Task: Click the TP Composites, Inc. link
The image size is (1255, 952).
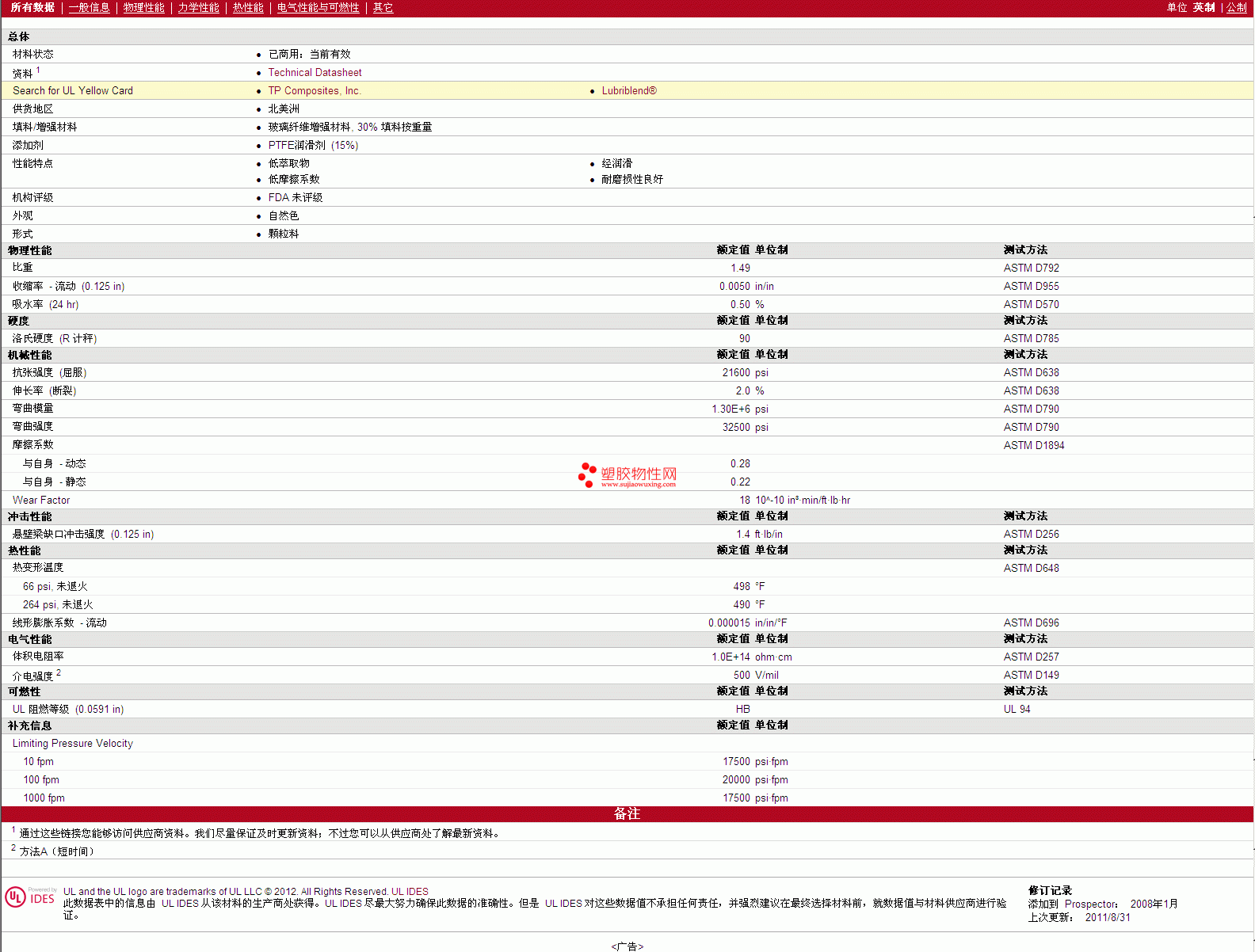Action: click(314, 91)
